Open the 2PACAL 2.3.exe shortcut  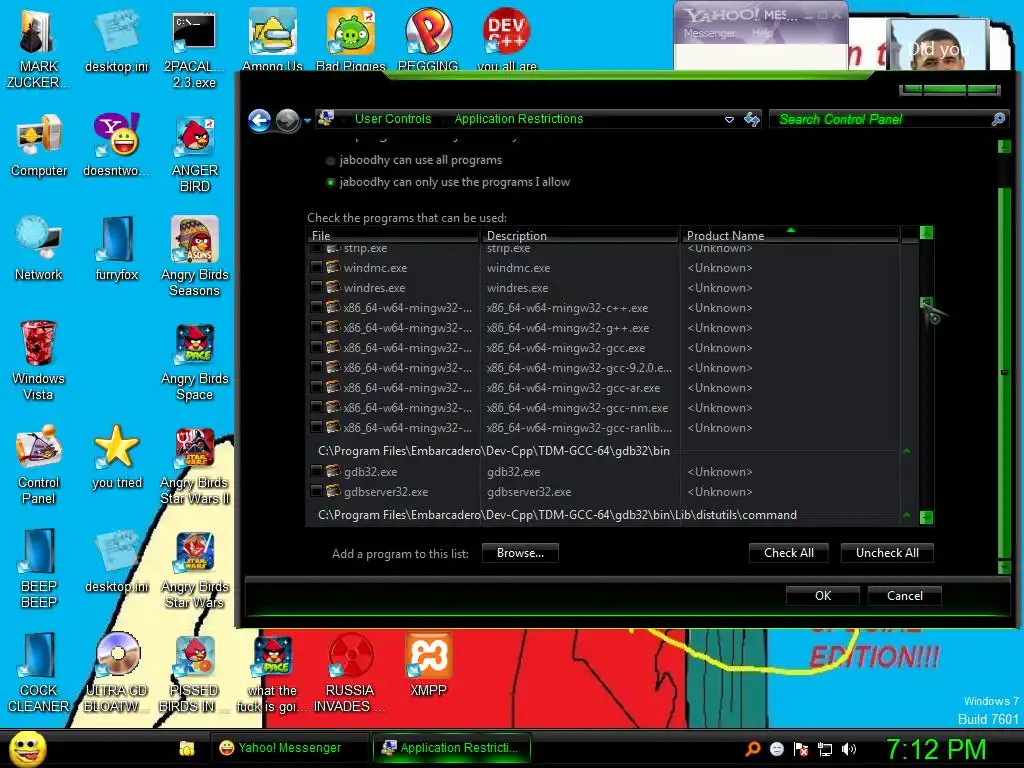(x=194, y=49)
